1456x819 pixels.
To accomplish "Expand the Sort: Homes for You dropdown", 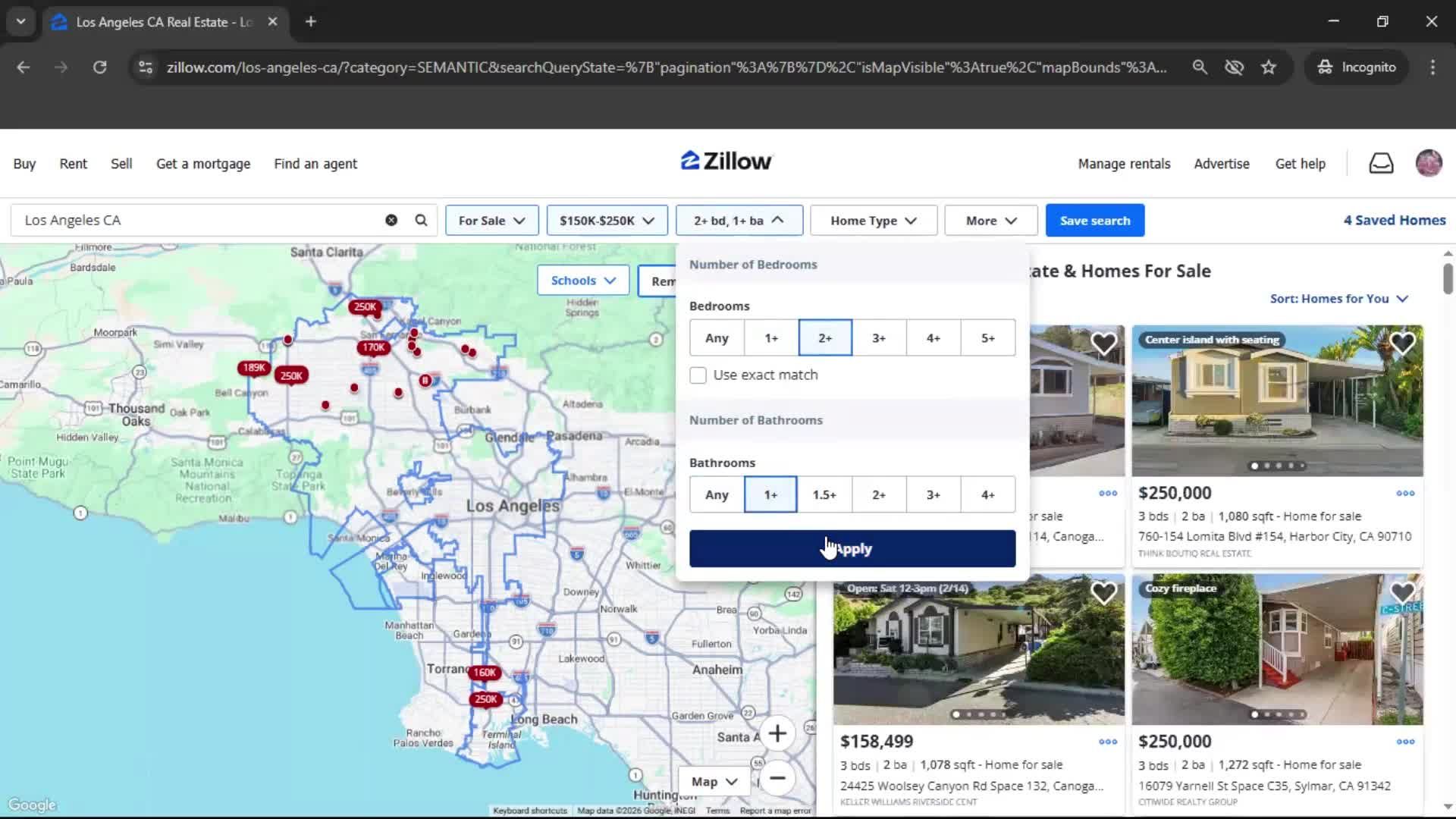I will [x=1338, y=299].
